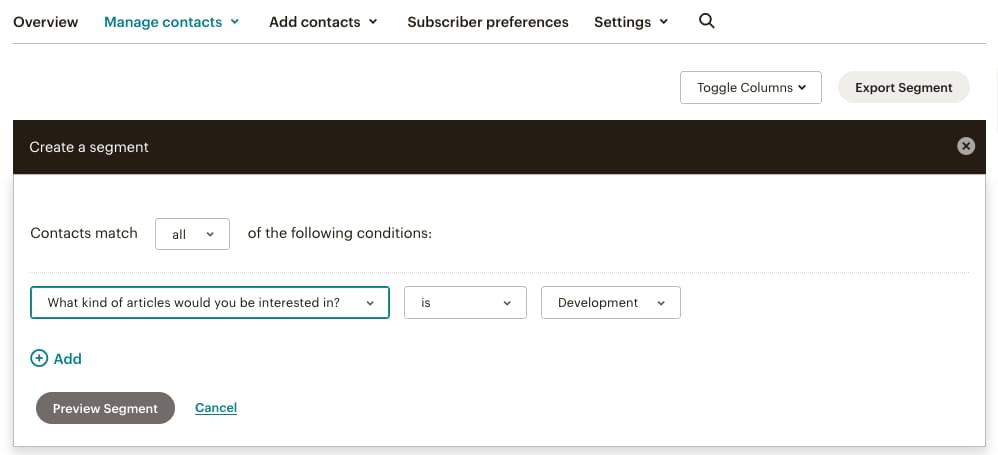Open the Toggle Columns dropdown
The image size is (998, 455).
point(750,87)
